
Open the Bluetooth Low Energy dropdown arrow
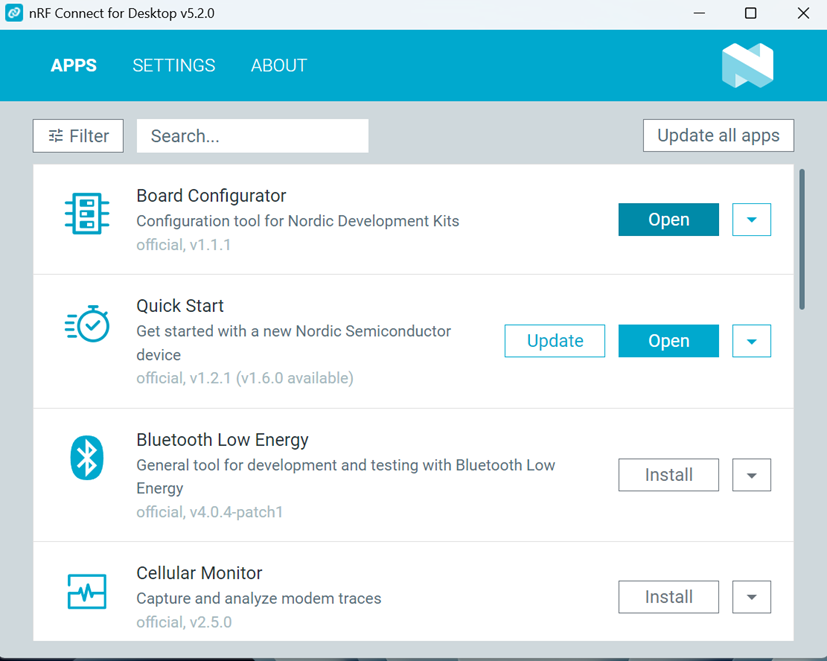click(751, 475)
